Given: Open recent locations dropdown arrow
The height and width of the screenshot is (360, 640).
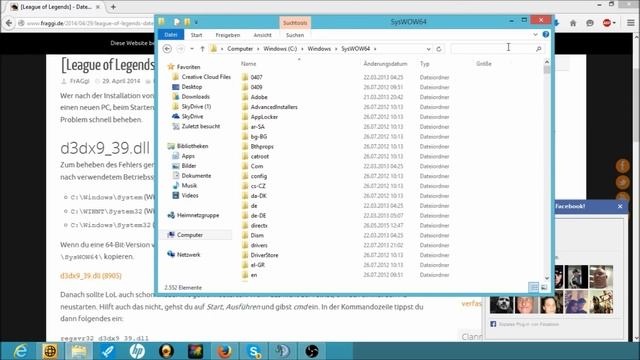Looking at the screenshot, I should coord(191,49).
